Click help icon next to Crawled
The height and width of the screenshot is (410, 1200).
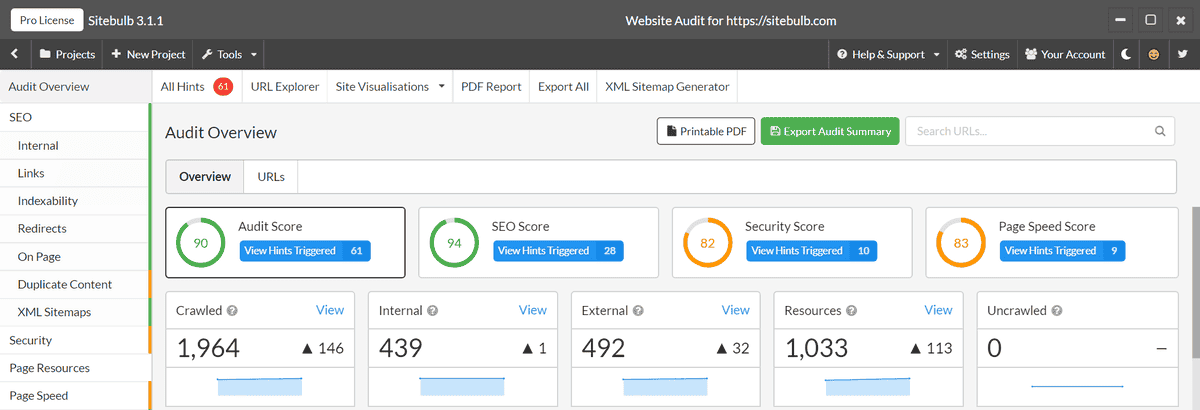point(232,311)
